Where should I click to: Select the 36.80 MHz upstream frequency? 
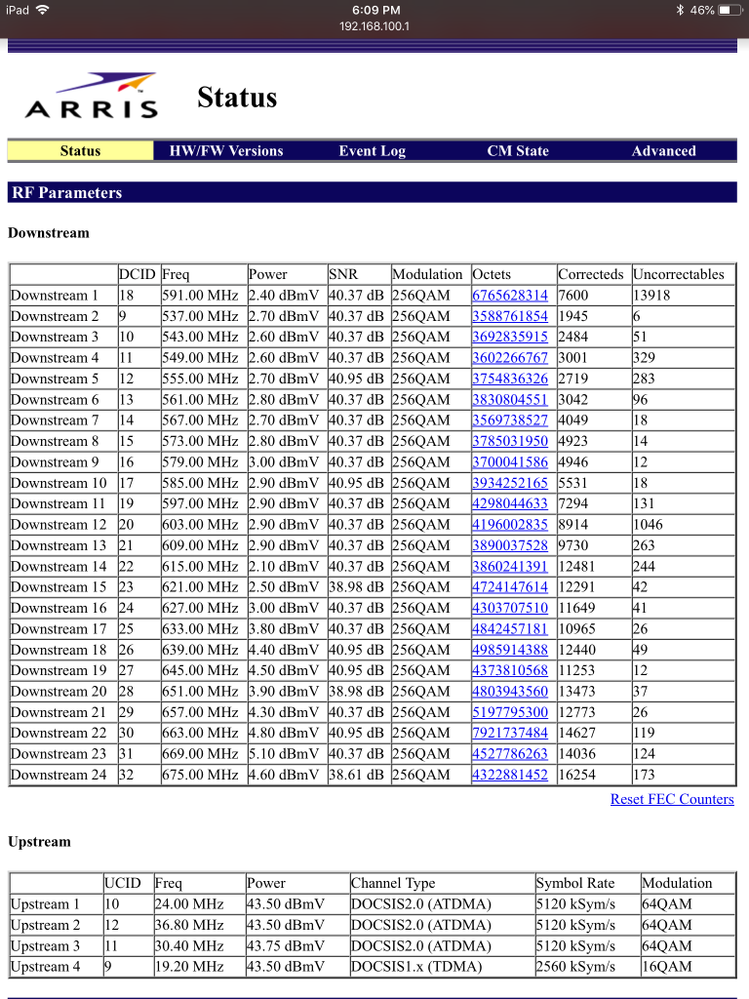coord(189,925)
